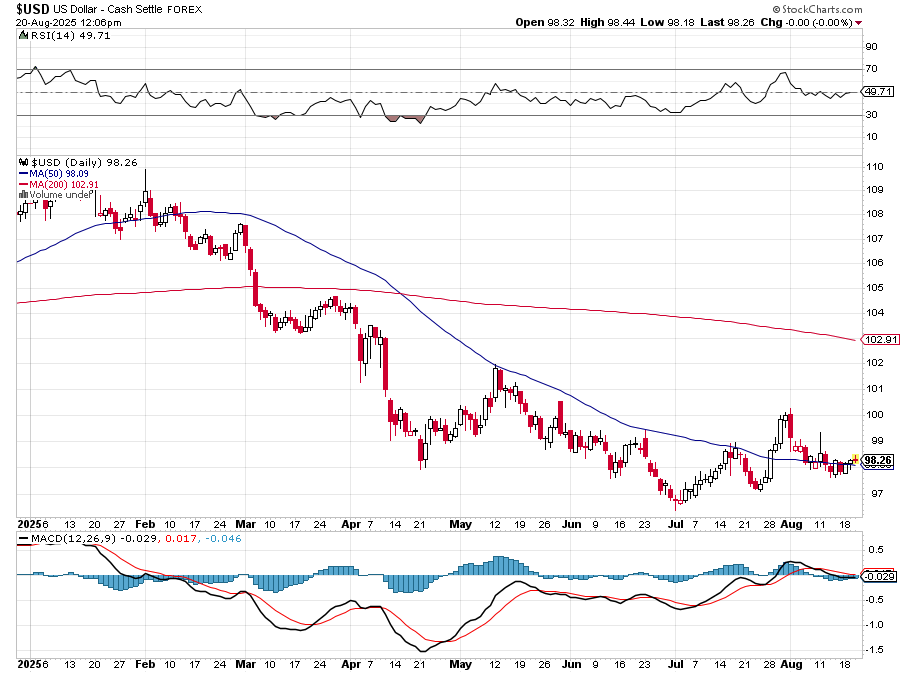Click the 105 level on price axis
The image size is (900, 673).
coord(872,288)
